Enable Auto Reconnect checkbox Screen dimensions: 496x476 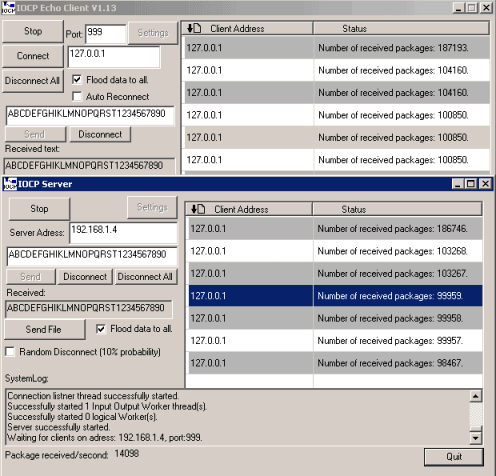77,97
